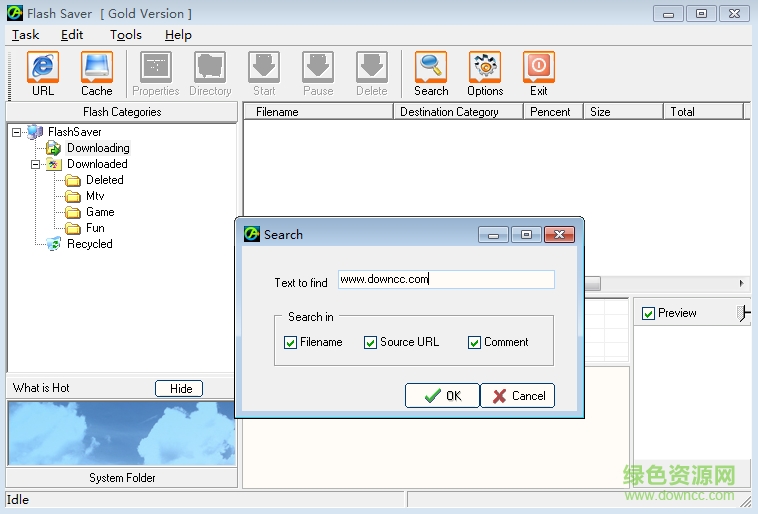758x514 pixels.
Task: Disable the Comment search checkbox
Action: (x=475, y=342)
